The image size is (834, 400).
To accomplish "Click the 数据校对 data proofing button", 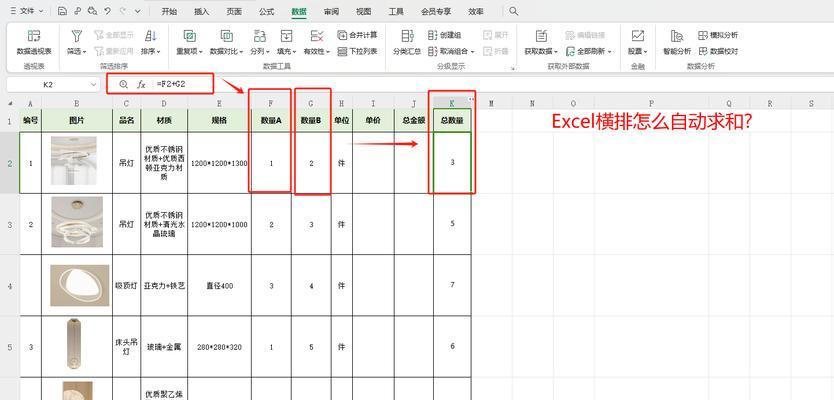I will click(718, 51).
